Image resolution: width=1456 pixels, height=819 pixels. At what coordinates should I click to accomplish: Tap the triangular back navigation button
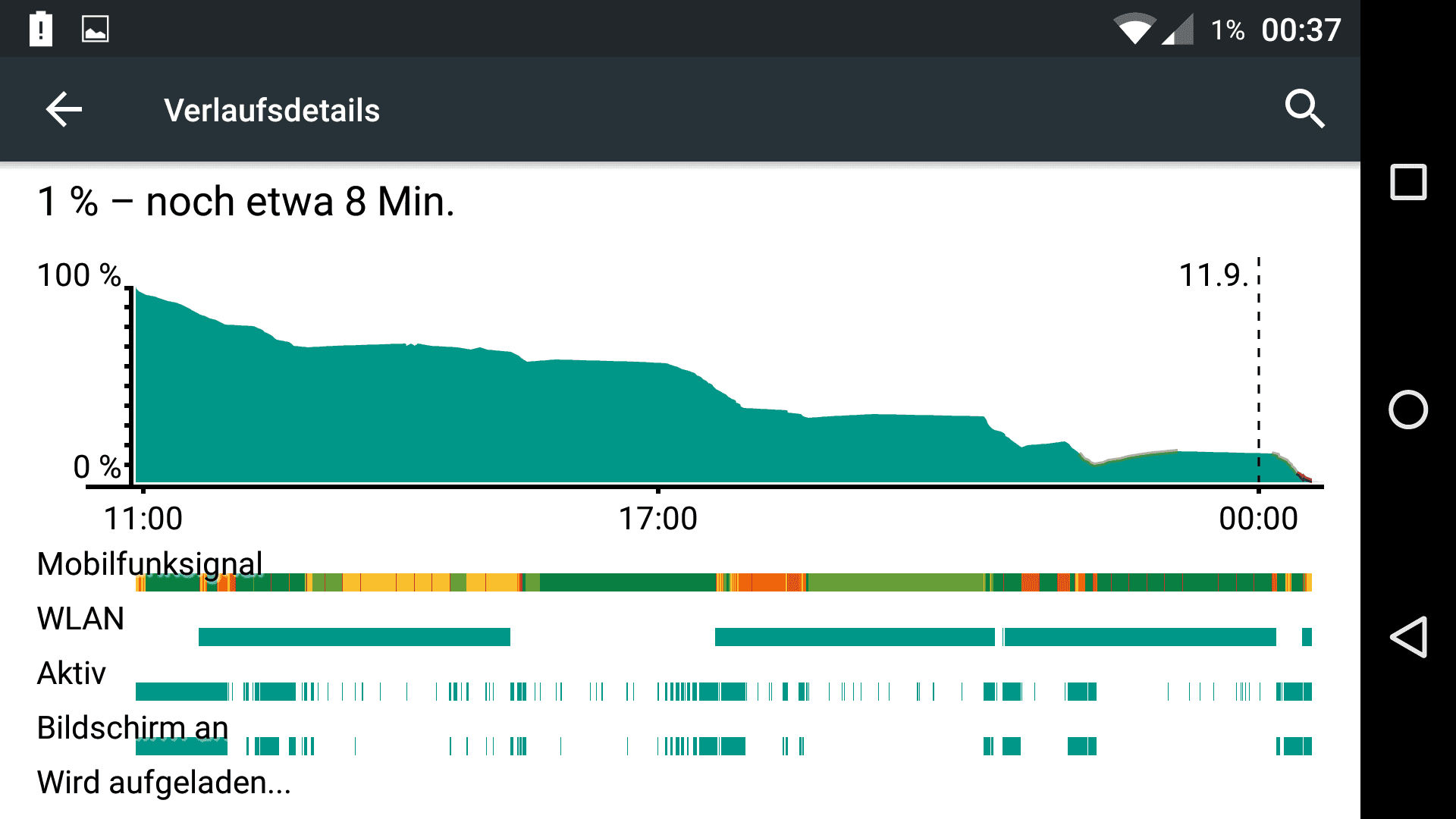point(1408,637)
